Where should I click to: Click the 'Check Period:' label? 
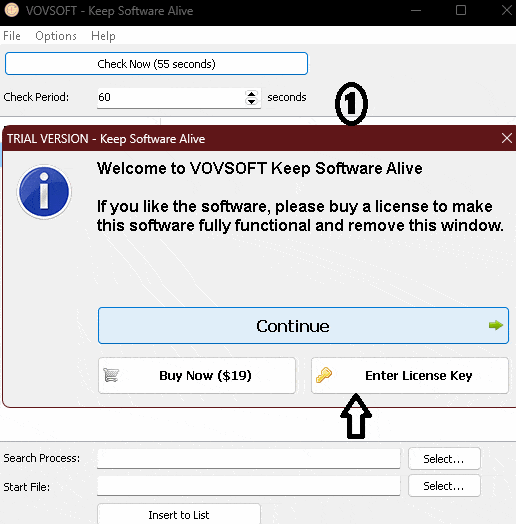(36, 97)
